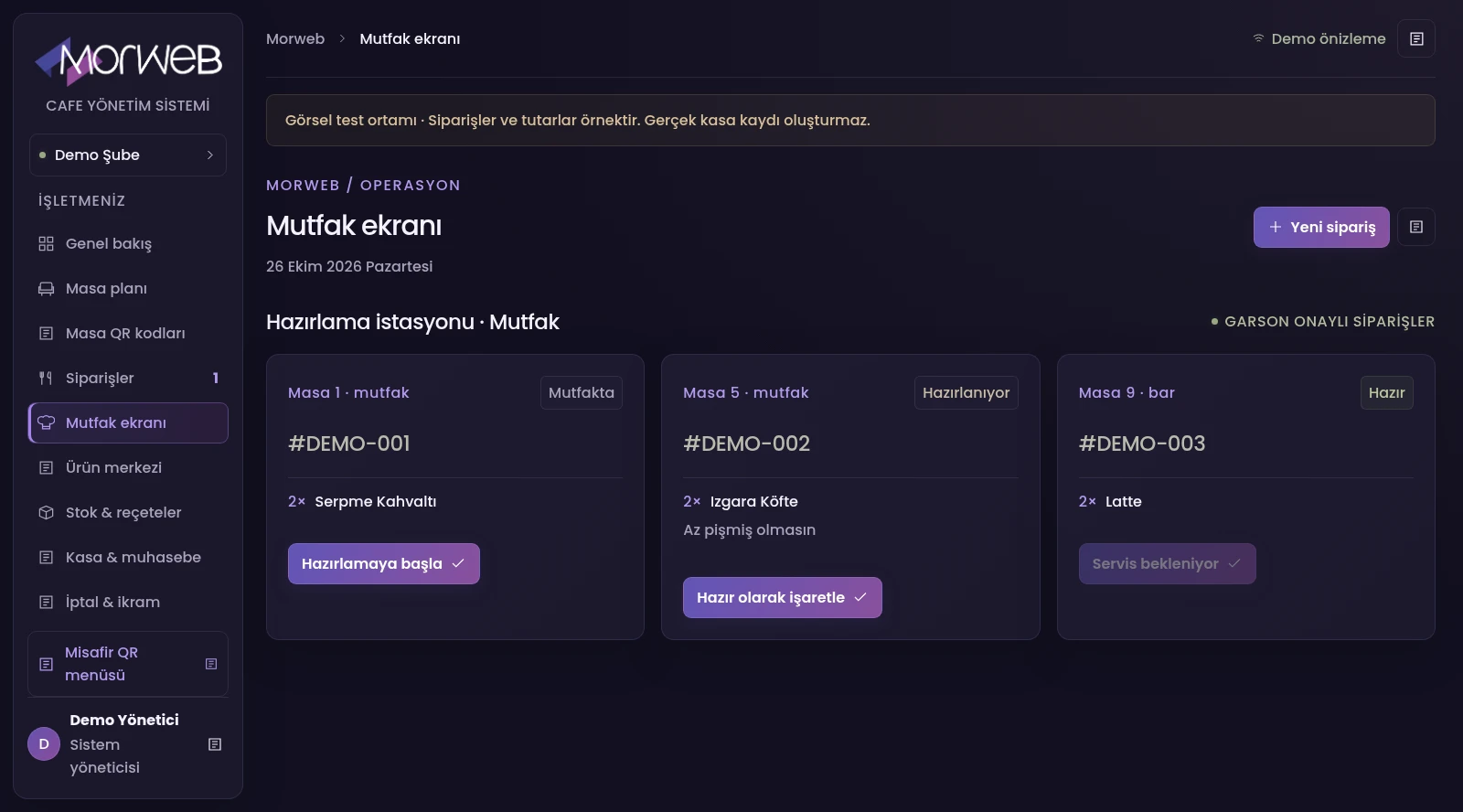Viewport: 1463px width, 812px height.
Task: Click the Ürün merkezi icon
Action: click(x=46, y=467)
